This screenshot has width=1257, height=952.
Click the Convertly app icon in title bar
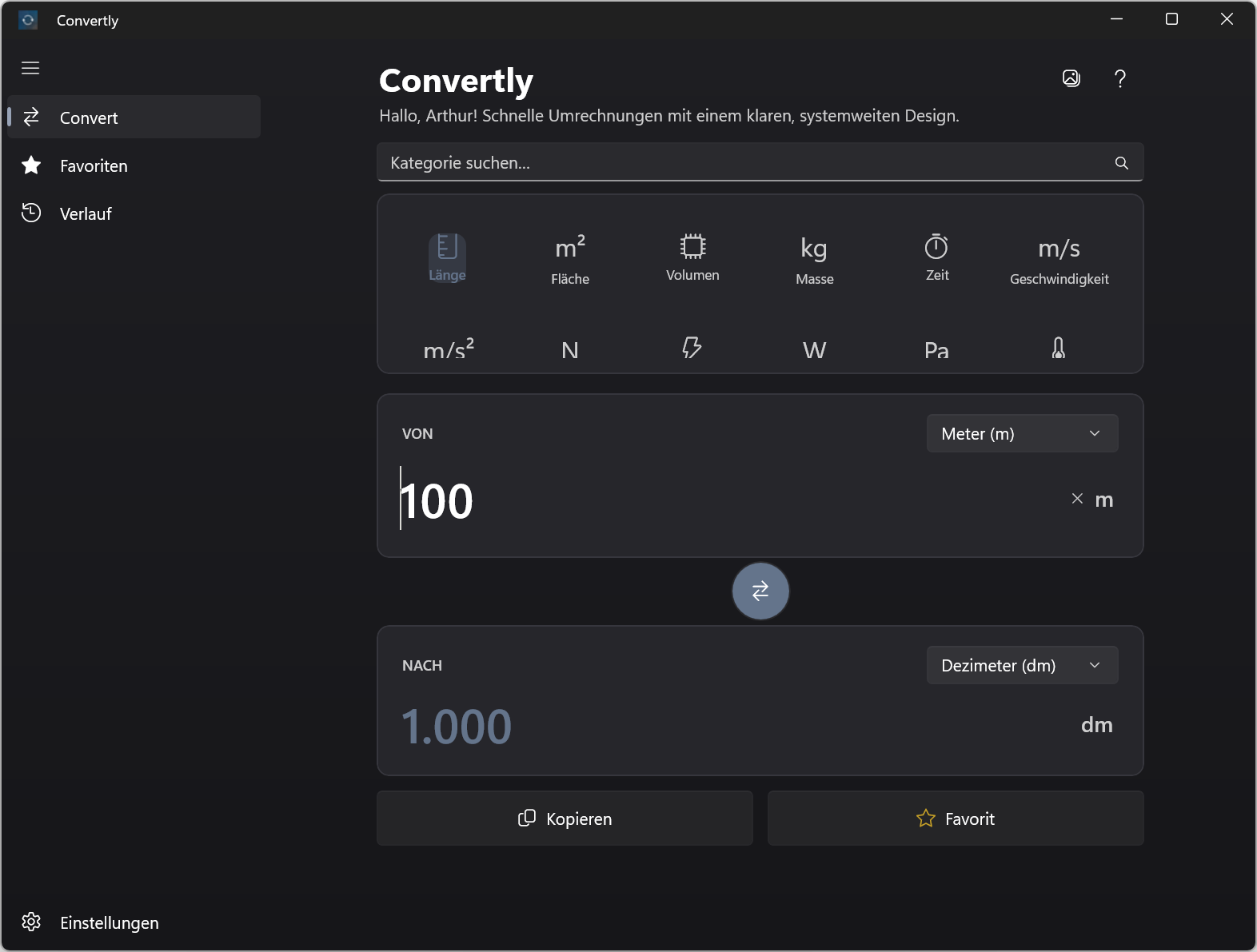coord(28,20)
